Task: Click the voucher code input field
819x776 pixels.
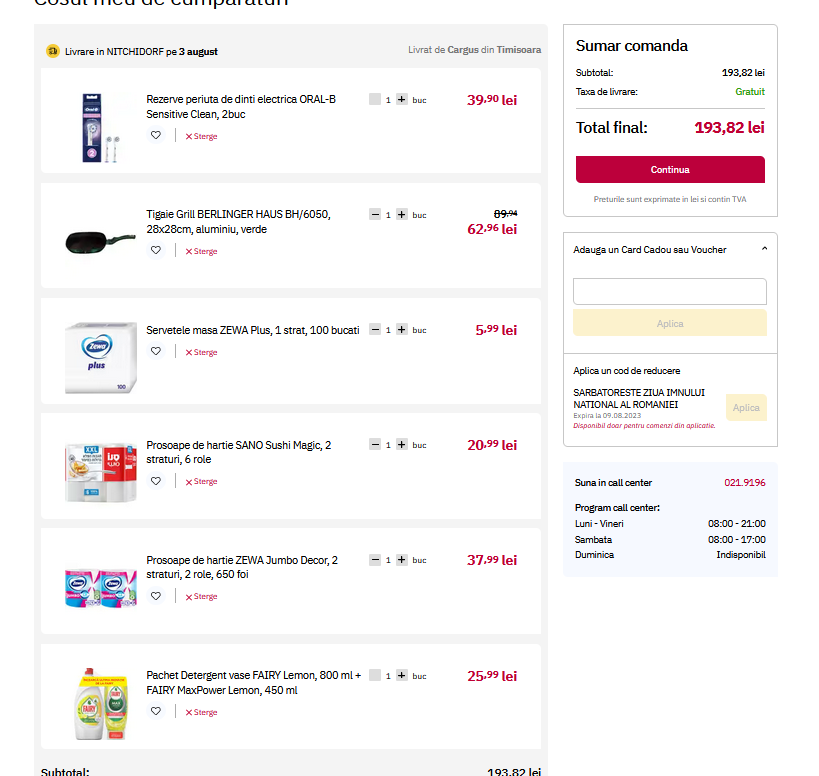Action: tap(670, 291)
